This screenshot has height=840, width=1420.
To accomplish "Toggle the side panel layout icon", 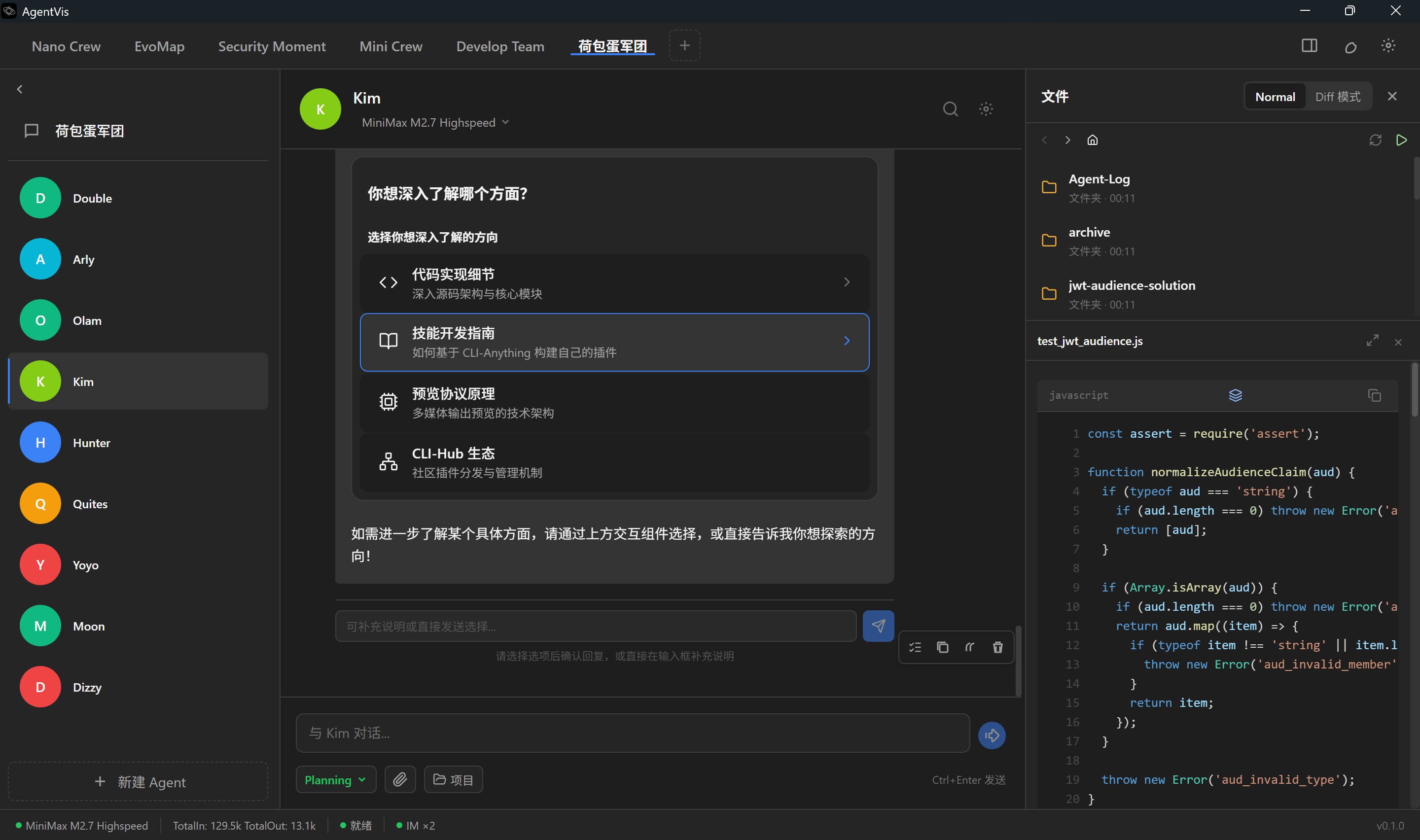I will [1309, 46].
